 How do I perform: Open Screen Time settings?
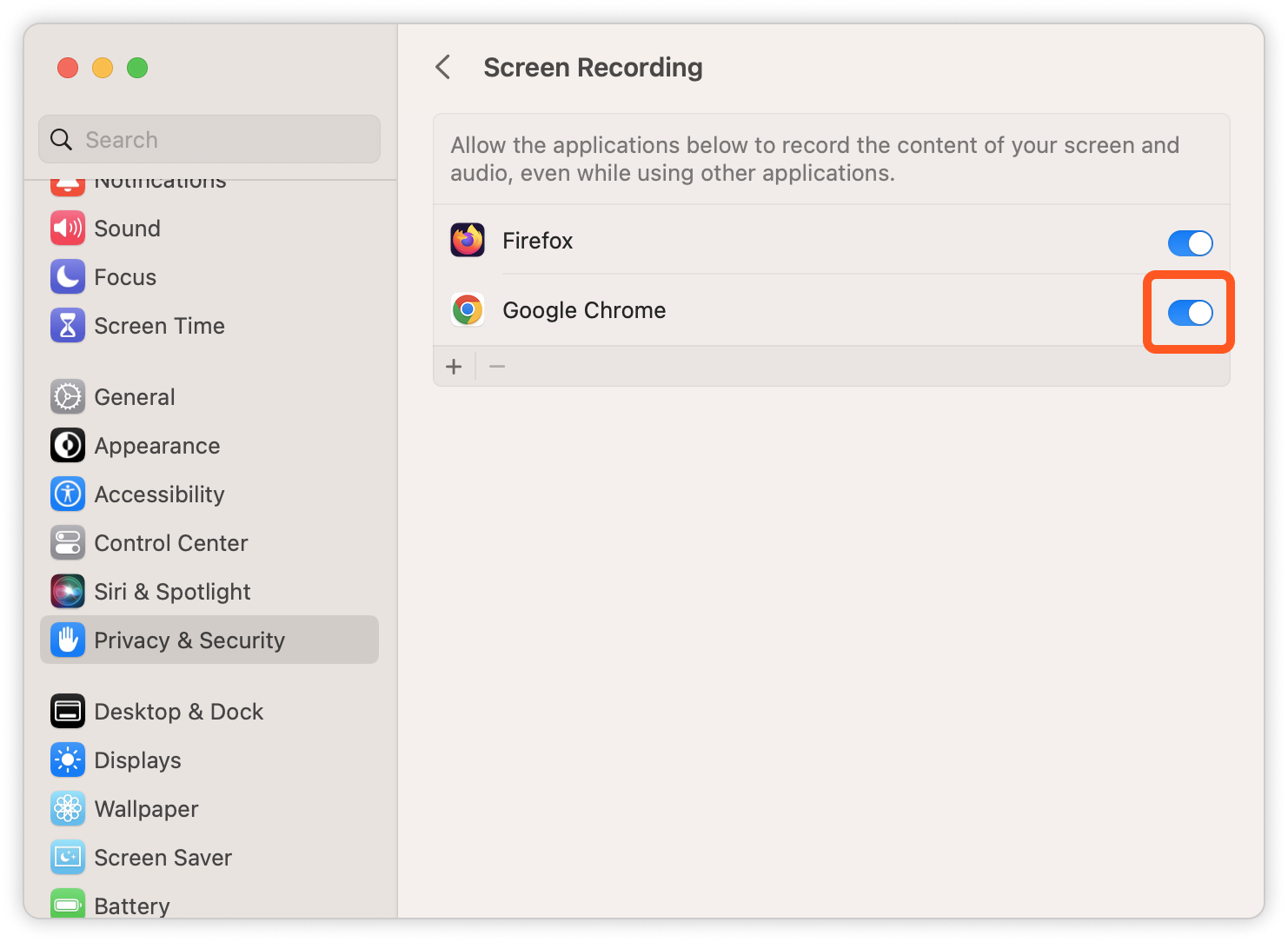pyautogui.click(x=209, y=326)
